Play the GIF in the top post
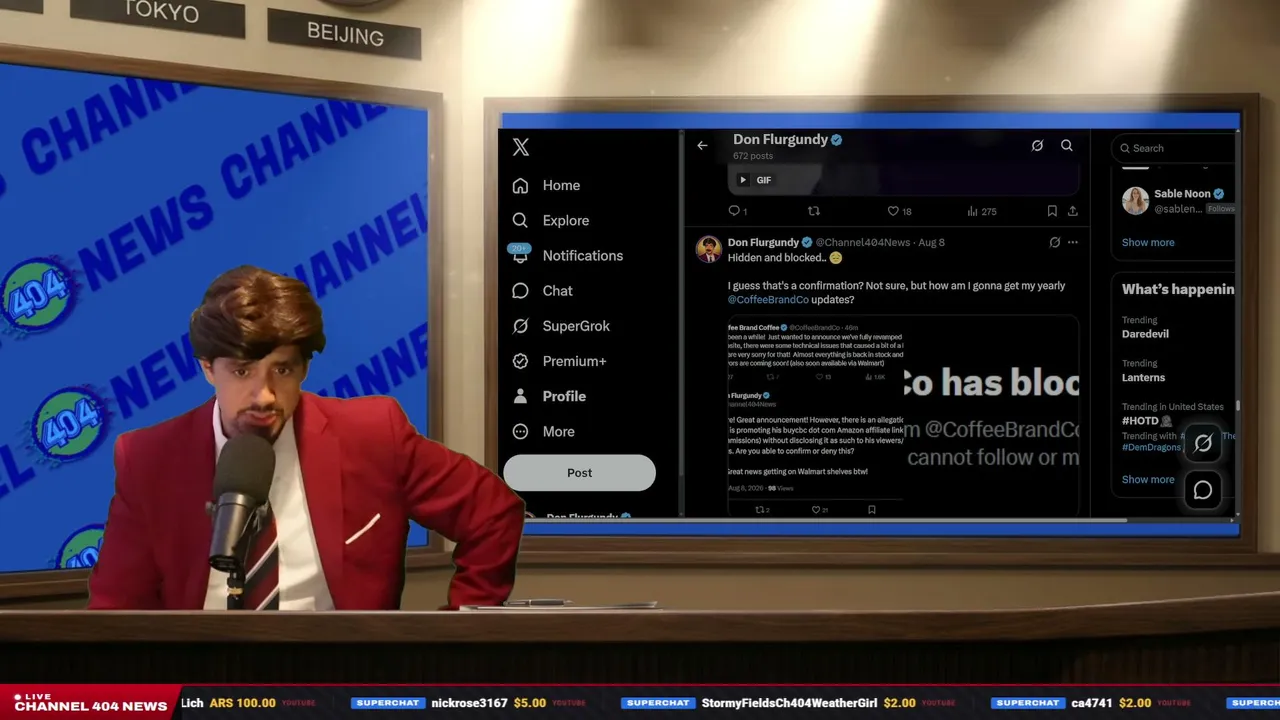1280x720 pixels. (x=742, y=180)
